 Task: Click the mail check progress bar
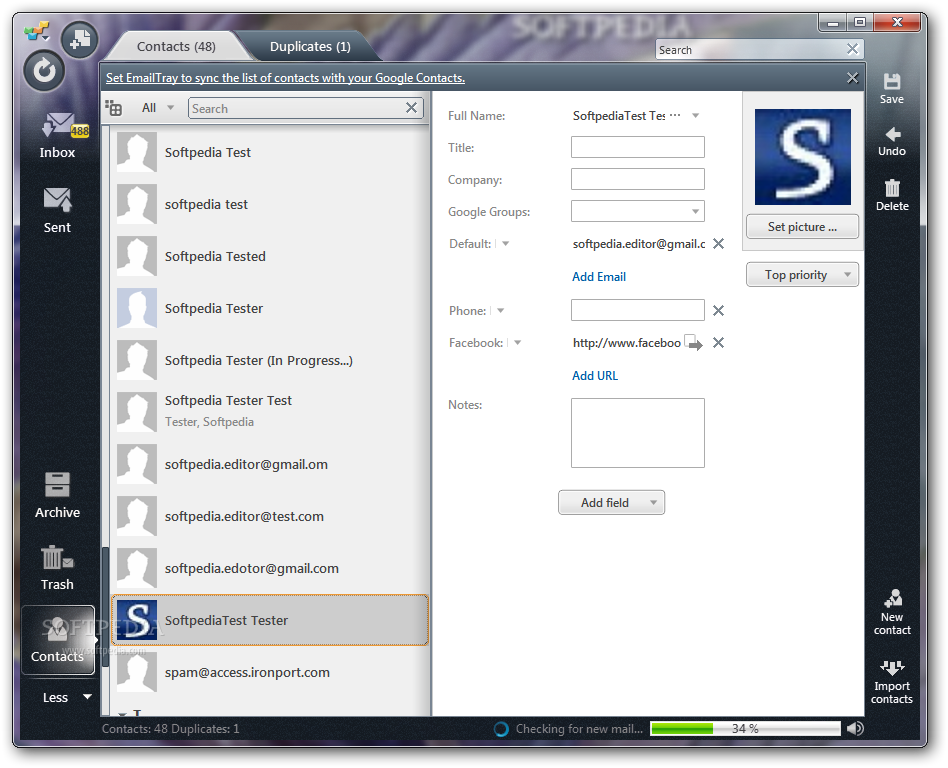pyautogui.click(x=745, y=729)
